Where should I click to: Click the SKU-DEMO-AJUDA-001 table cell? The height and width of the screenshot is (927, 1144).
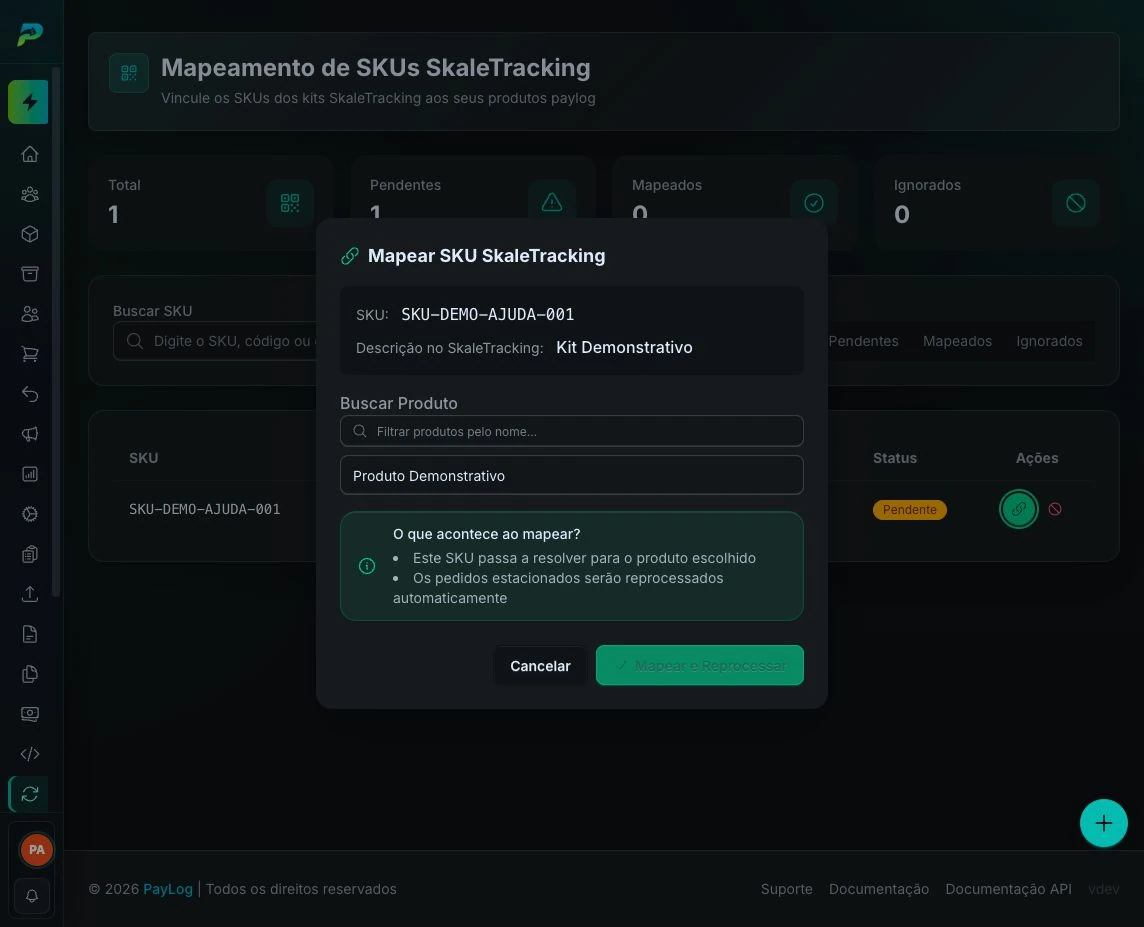pos(205,509)
